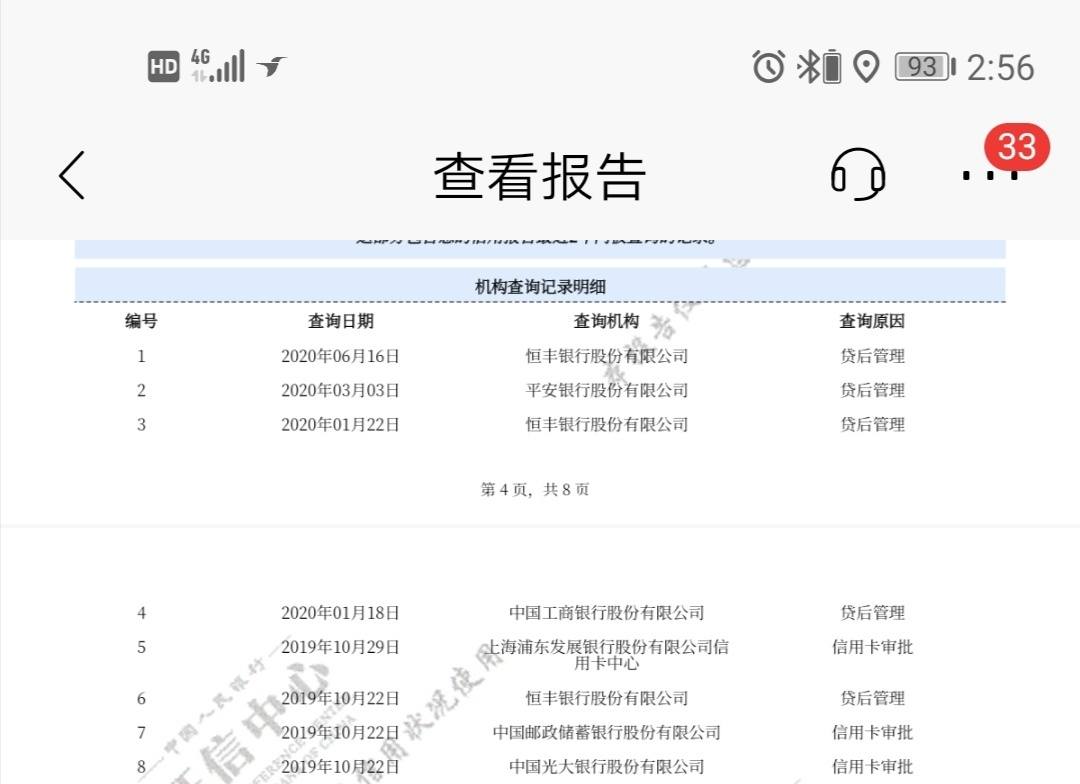Select date 2020年01月22日
Image resolution: width=1080 pixels, height=784 pixels.
tap(340, 424)
